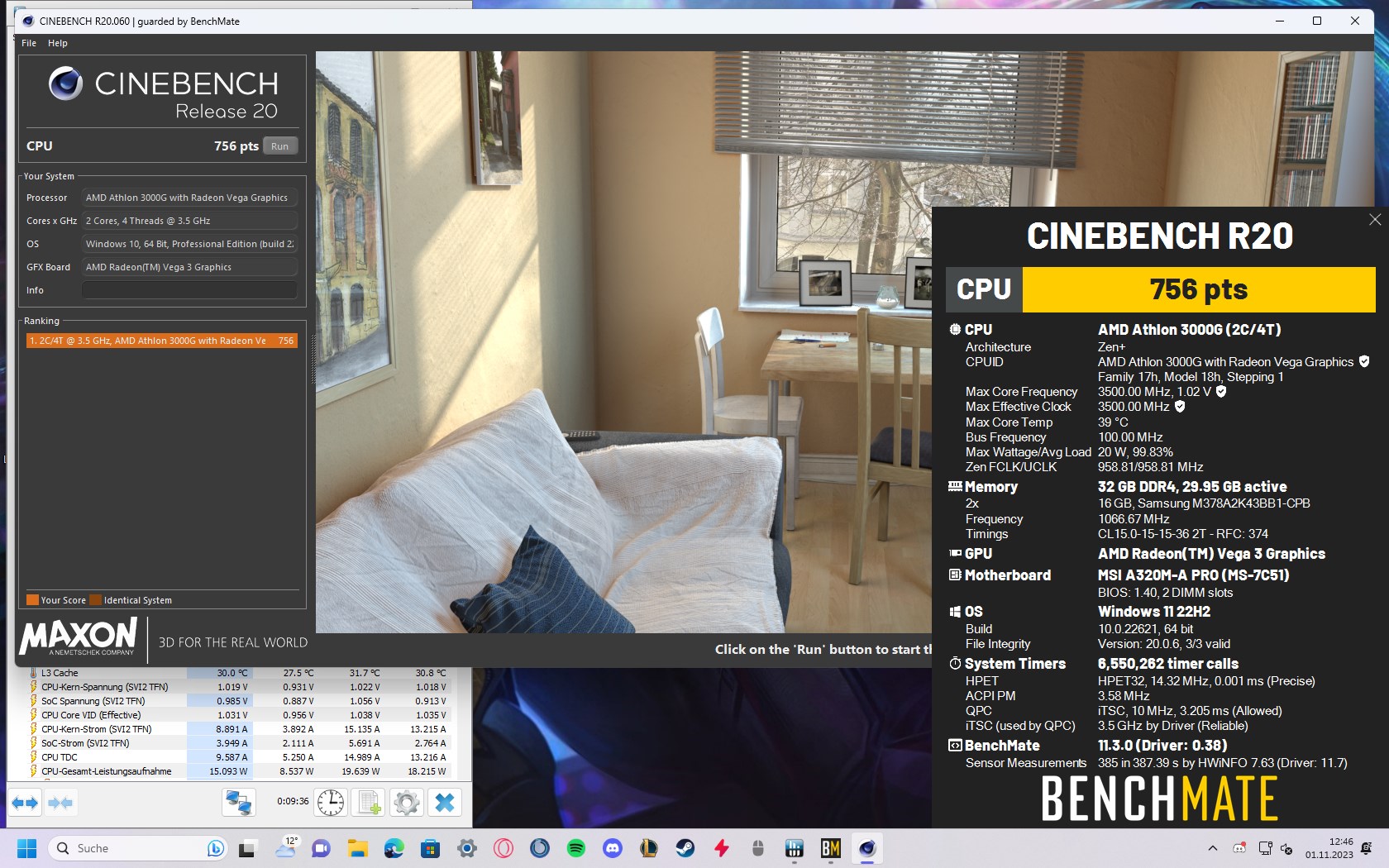Reset the HWiNFO clock timer icon

click(x=331, y=802)
